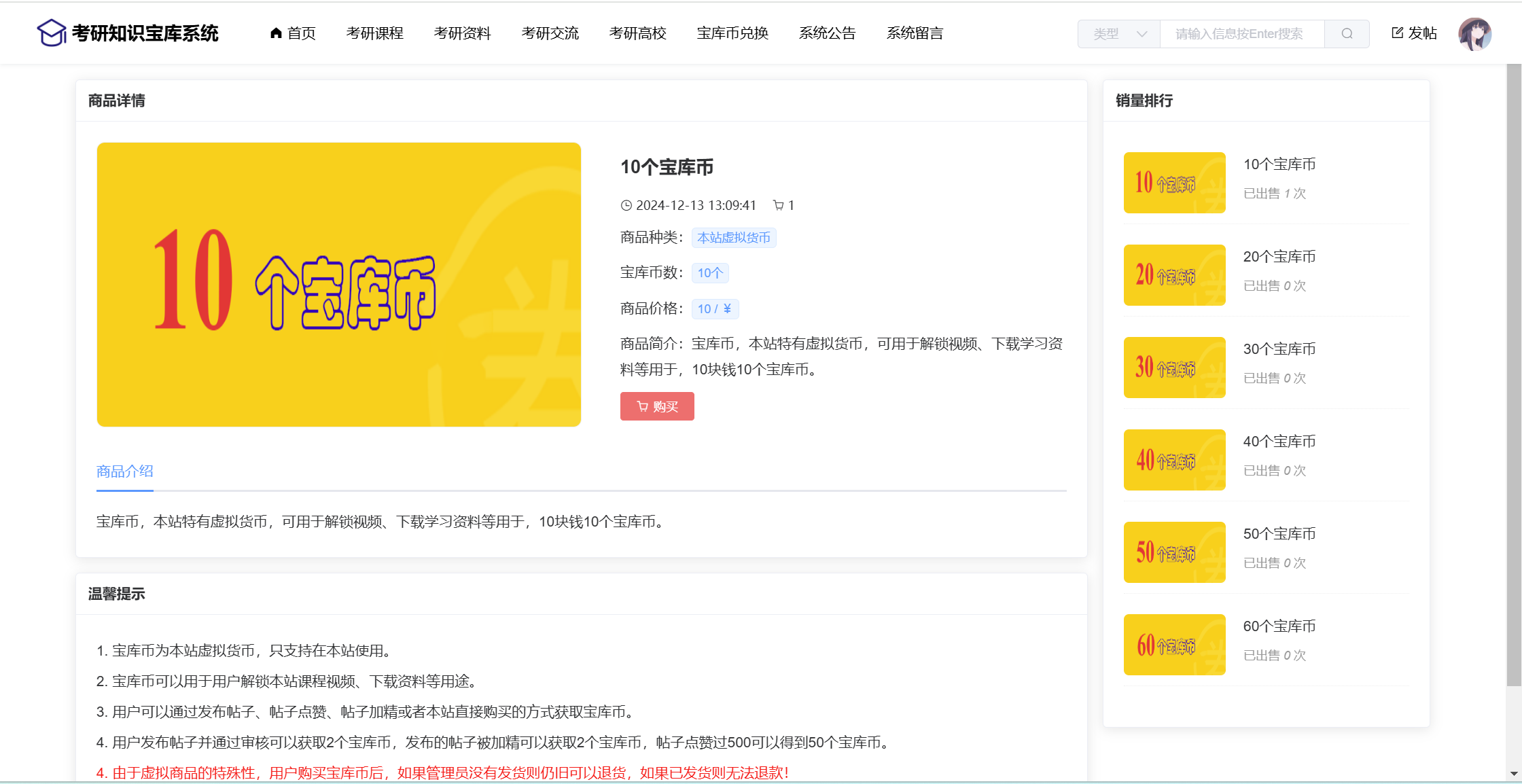Open the user avatar profile picture
1522x784 pixels.
pyautogui.click(x=1474, y=34)
